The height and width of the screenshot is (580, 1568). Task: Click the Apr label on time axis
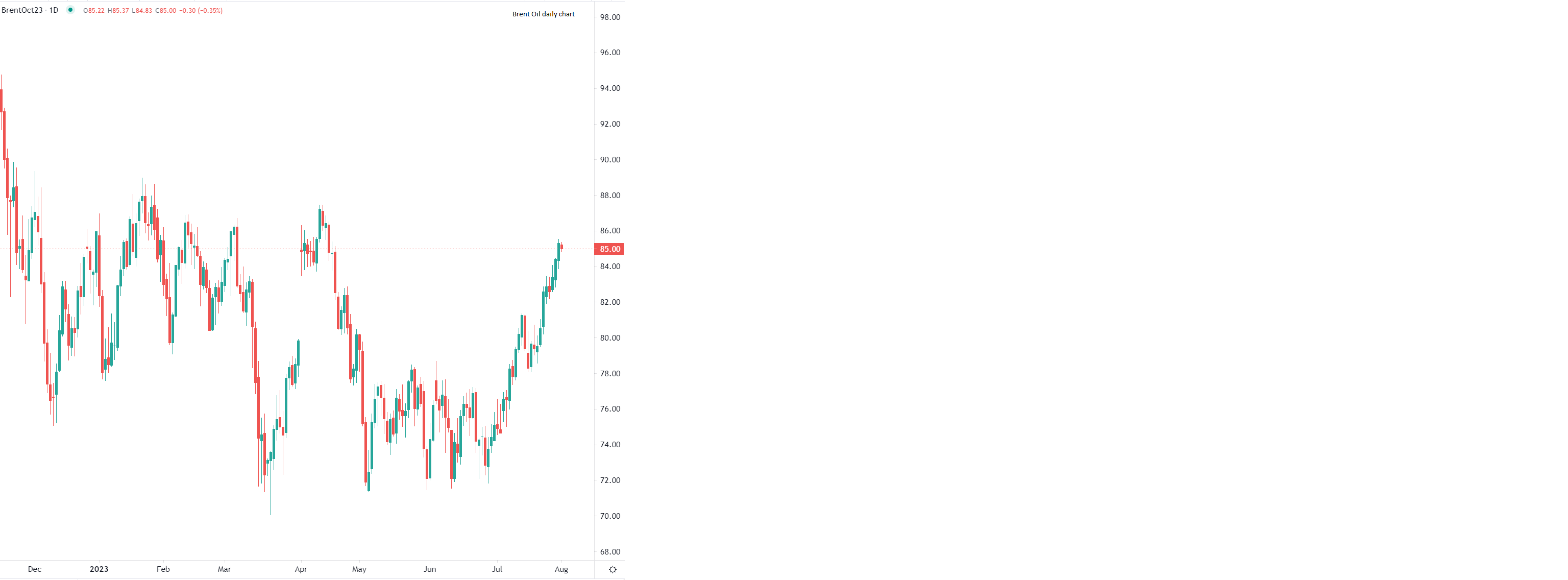click(301, 570)
